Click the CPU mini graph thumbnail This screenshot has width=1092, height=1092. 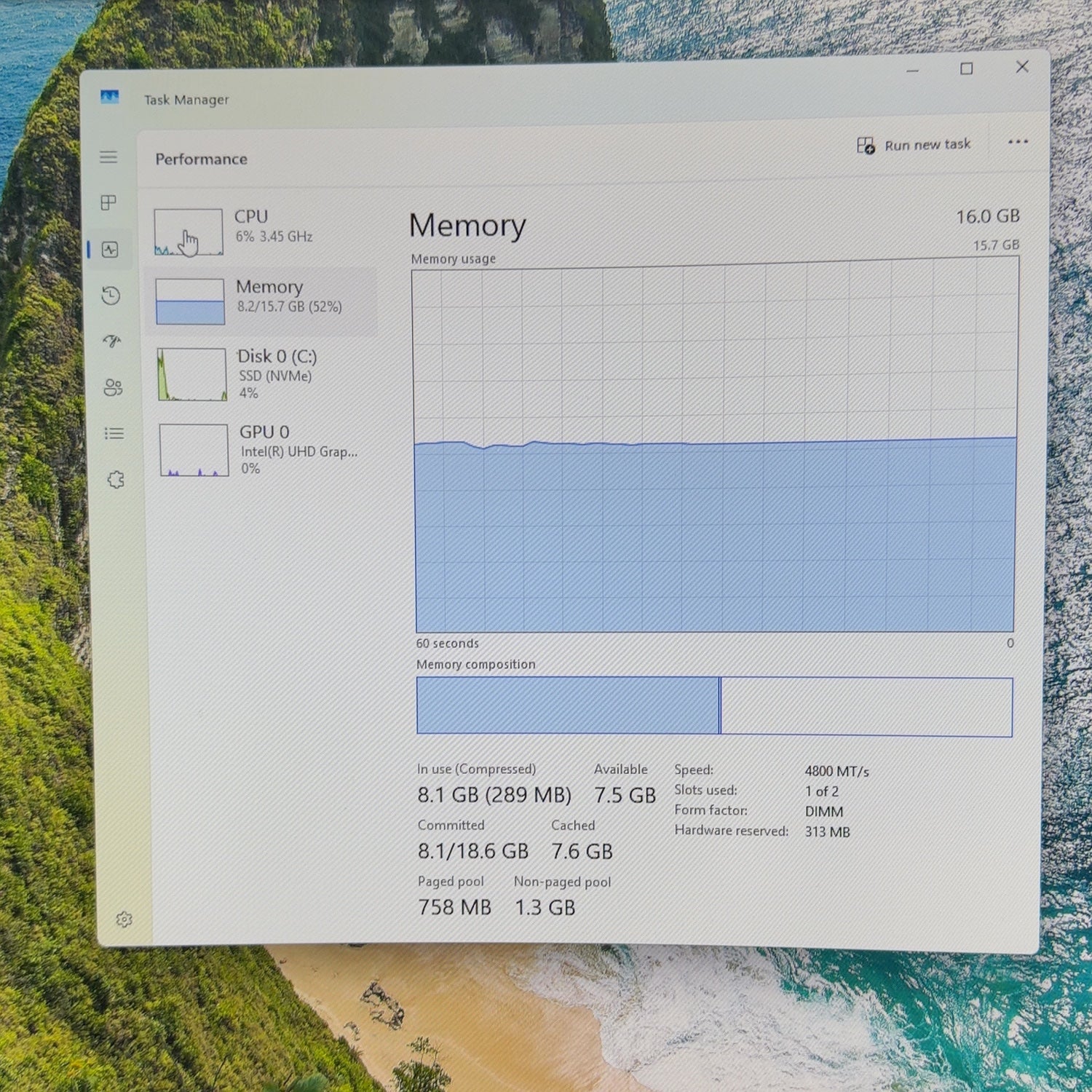click(189, 232)
